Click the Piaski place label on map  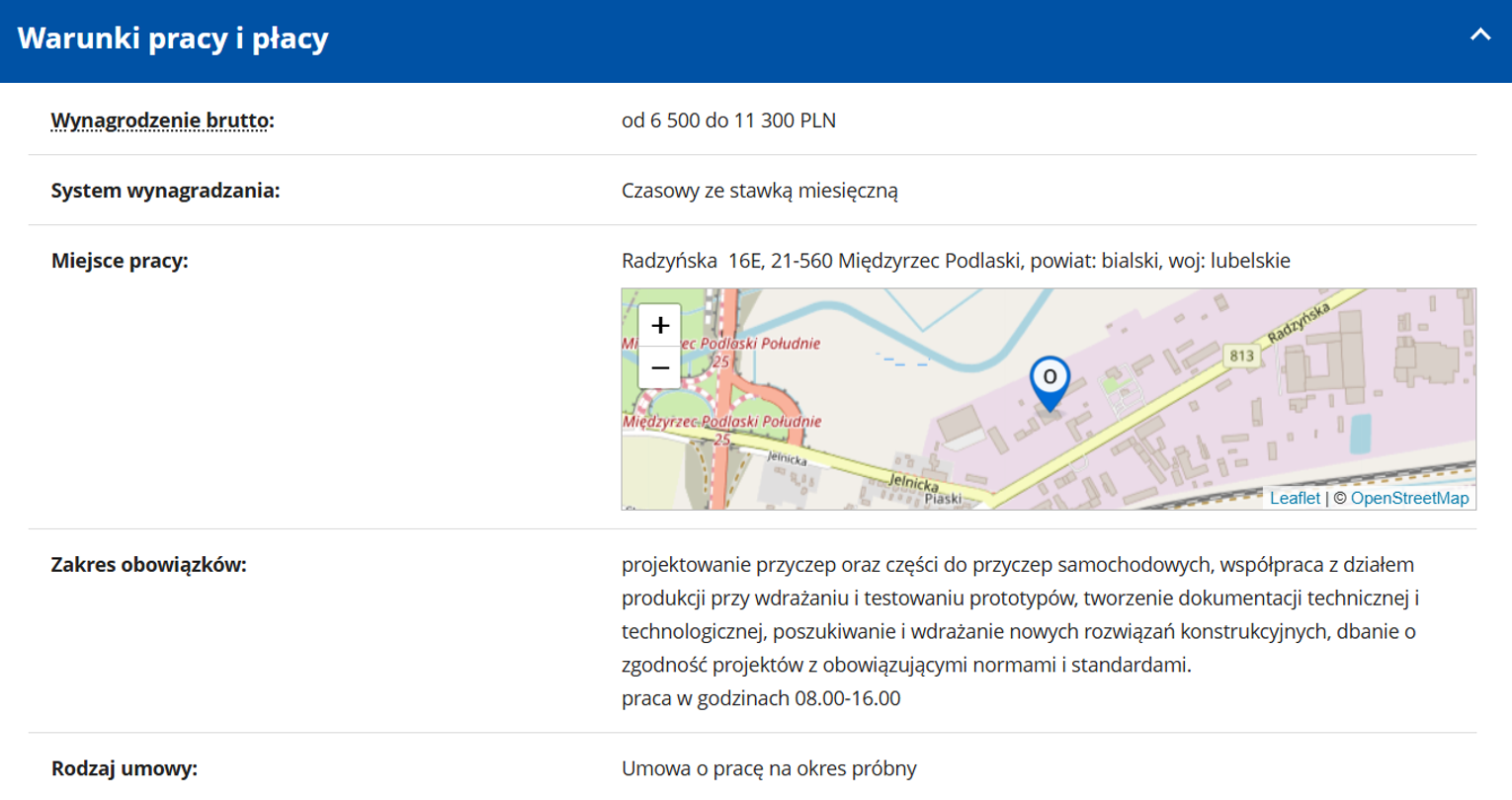pyautogui.click(x=943, y=499)
